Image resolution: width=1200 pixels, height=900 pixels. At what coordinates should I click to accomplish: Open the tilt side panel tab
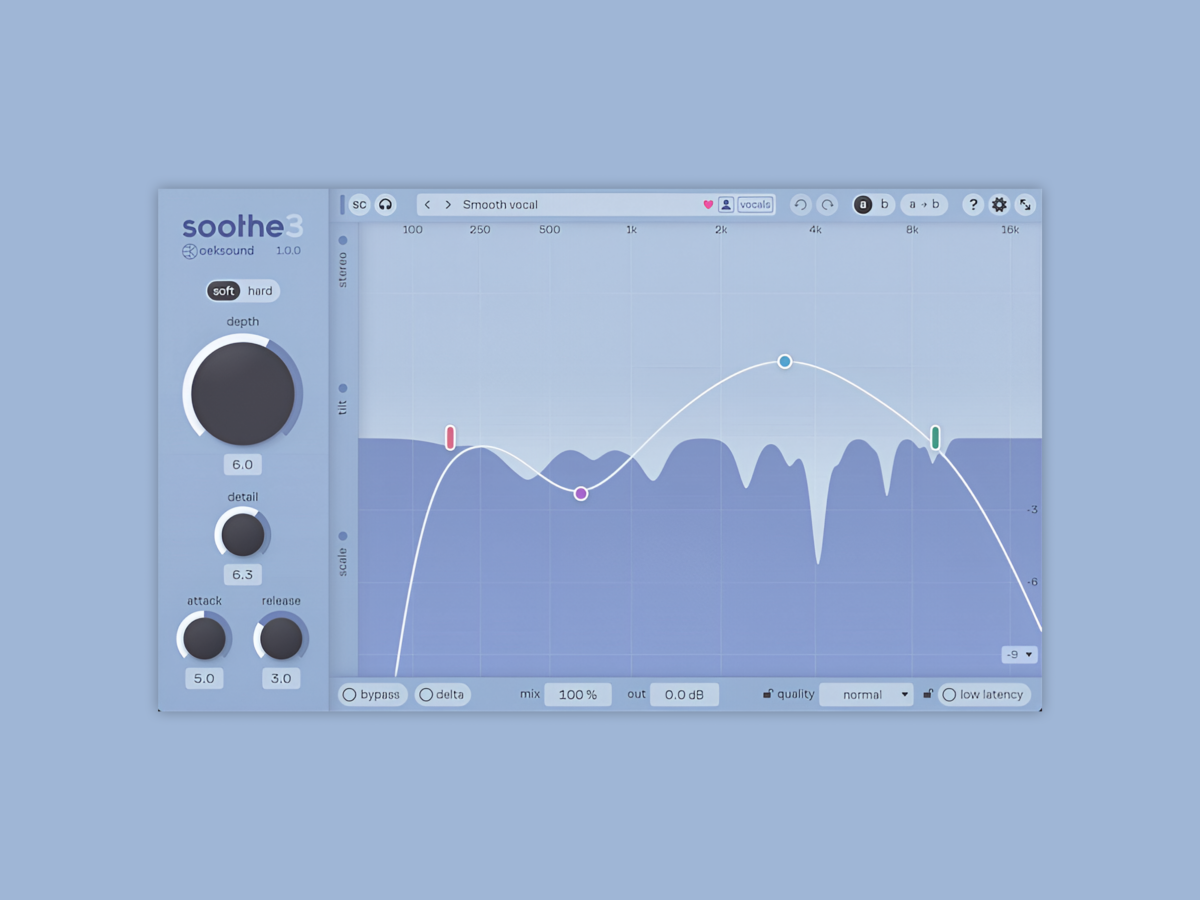coord(343,399)
